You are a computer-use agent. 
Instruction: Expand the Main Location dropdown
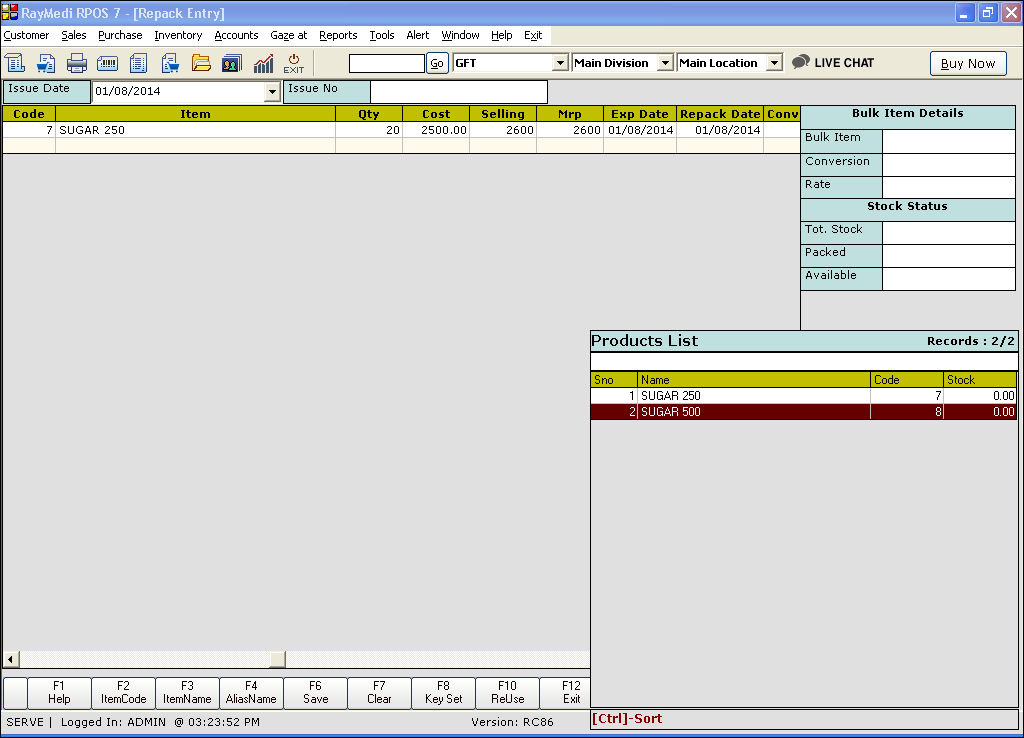tap(774, 63)
